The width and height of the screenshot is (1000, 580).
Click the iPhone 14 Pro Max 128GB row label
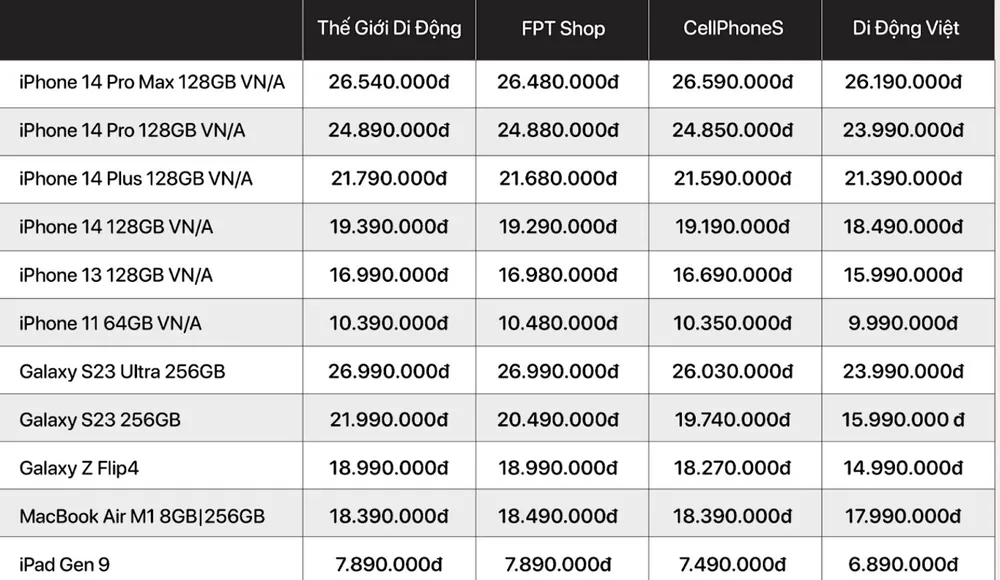(152, 82)
